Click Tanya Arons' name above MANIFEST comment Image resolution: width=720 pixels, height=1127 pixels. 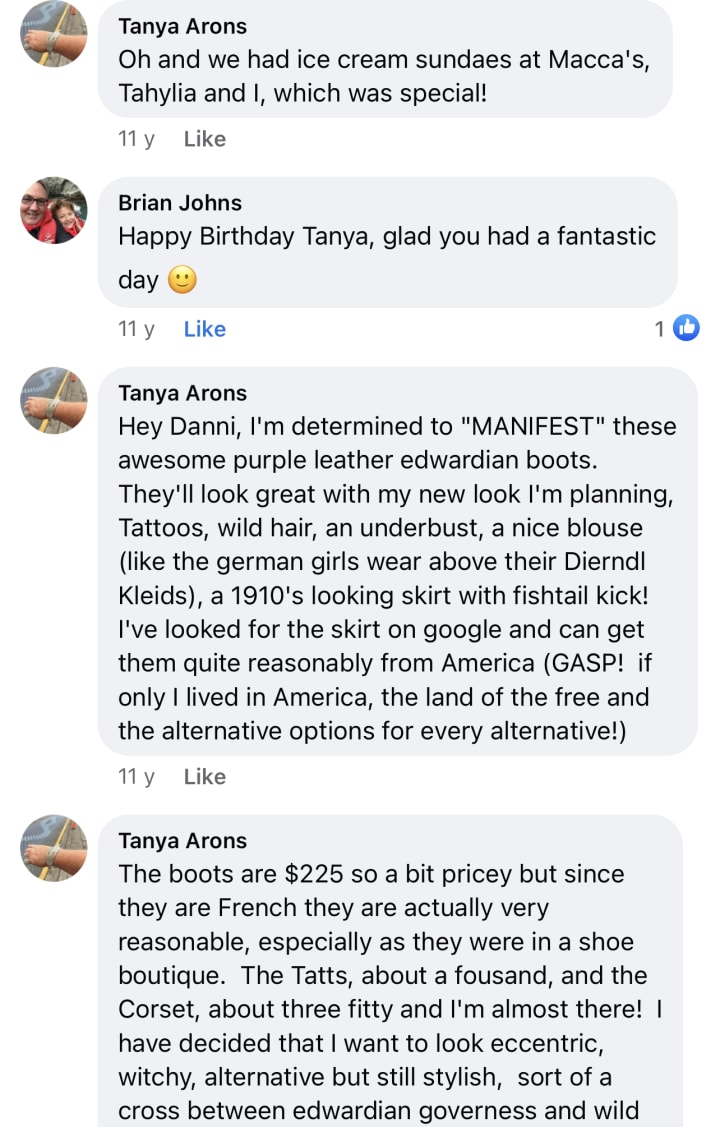point(182,393)
